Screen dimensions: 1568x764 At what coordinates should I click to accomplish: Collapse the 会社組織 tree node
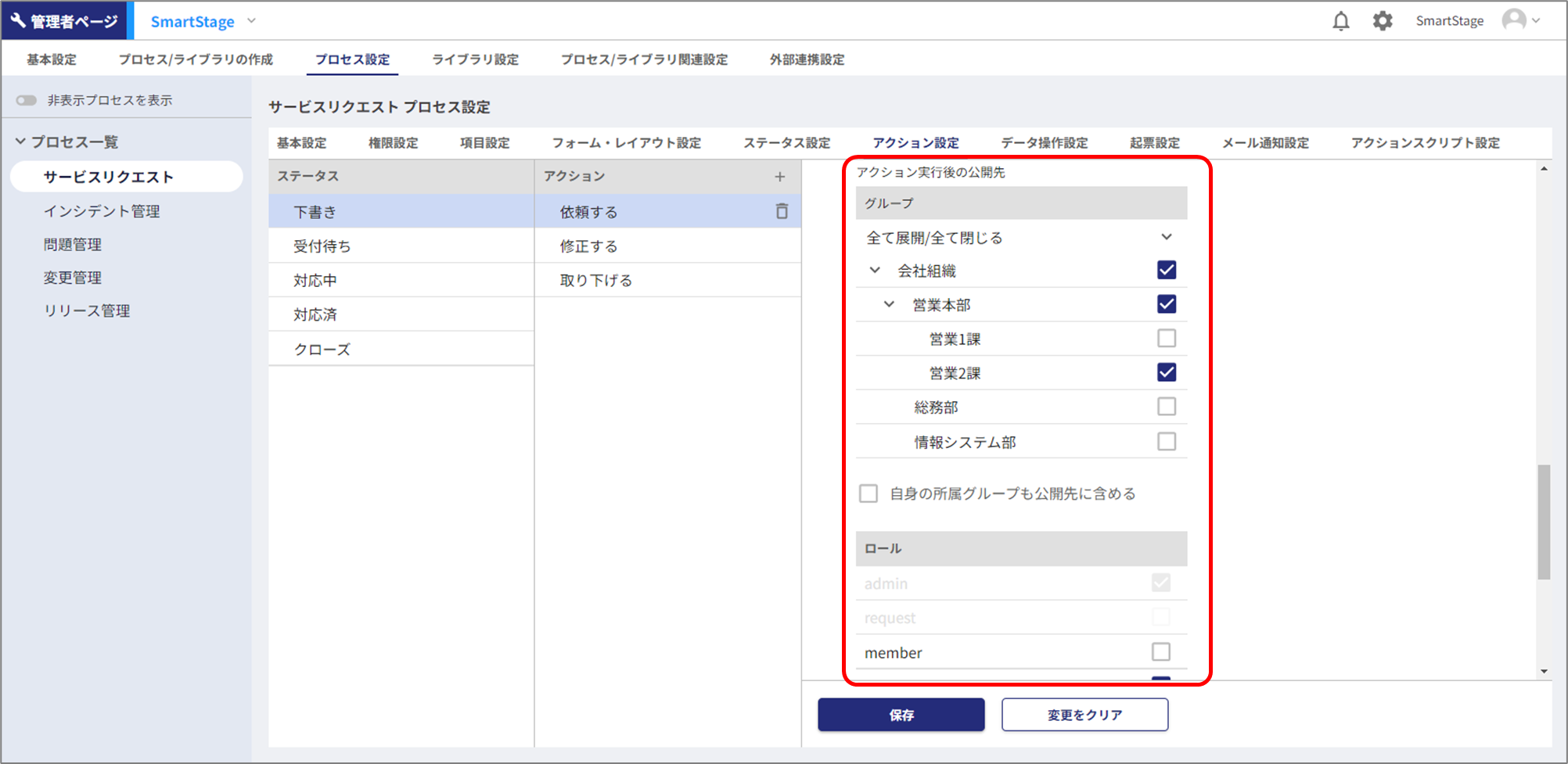point(875,271)
